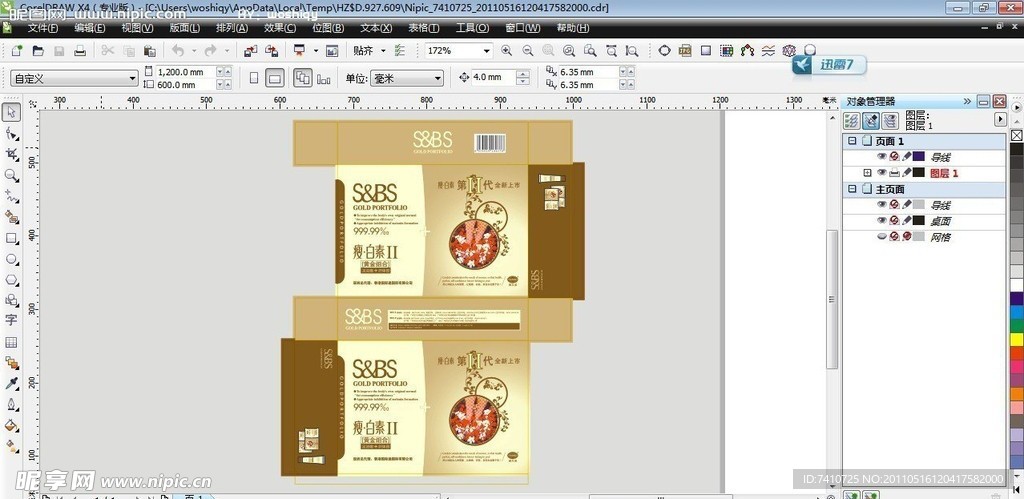Hide 图层 1 using its eye icon

point(881,173)
